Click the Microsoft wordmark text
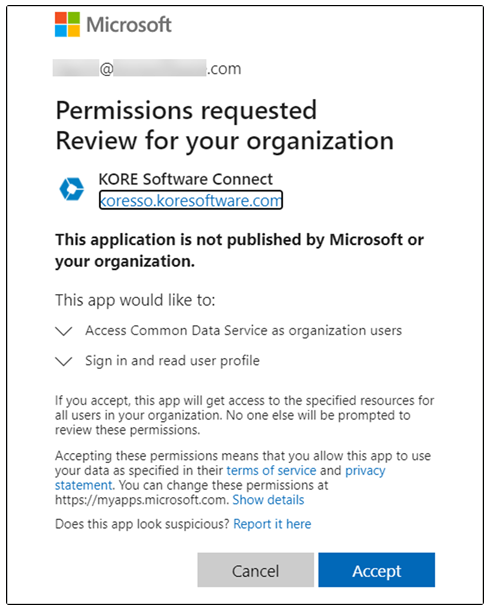 [129, 25]
